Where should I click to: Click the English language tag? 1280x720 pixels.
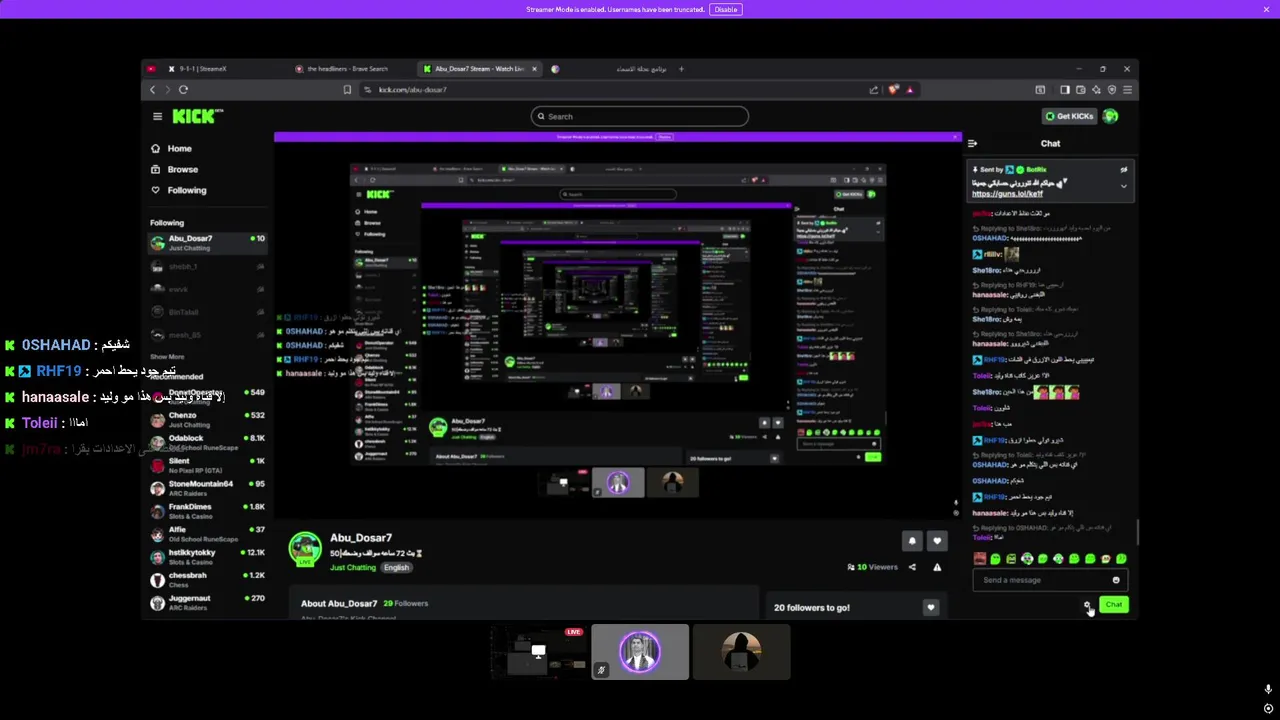click(x=396, y=567)
